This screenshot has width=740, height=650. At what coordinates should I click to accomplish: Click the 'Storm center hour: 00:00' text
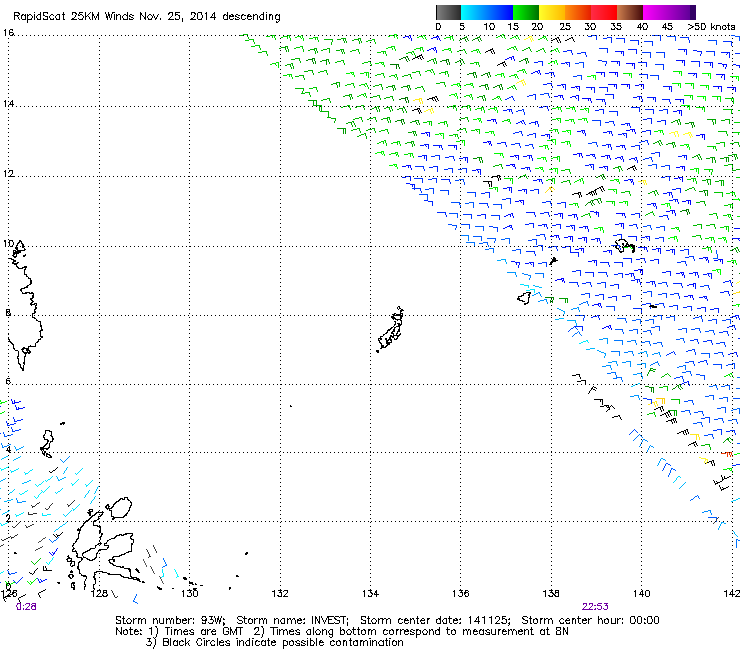point(590,620)
